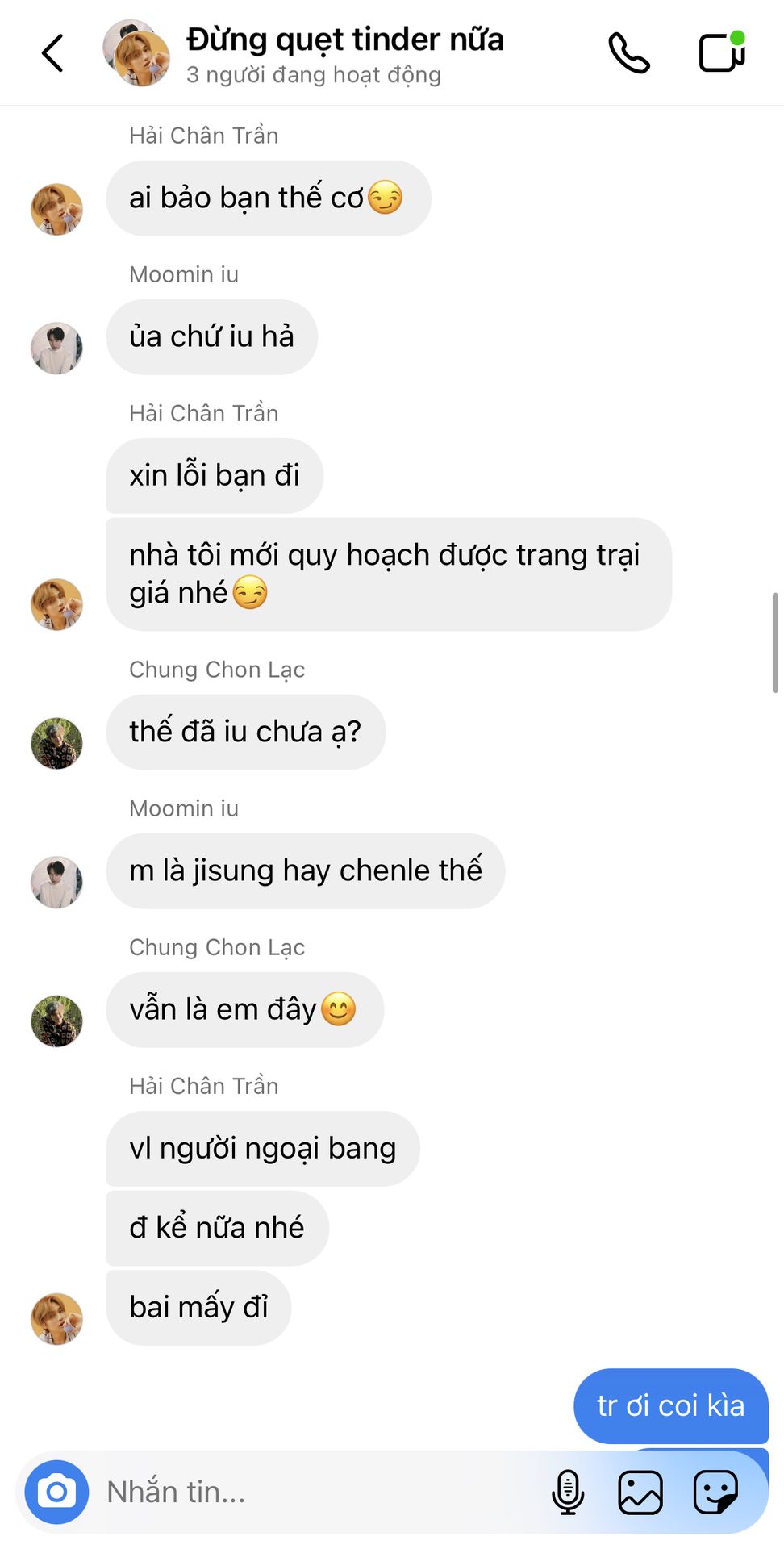Screen dimensions: 784x1549
Task: Tap Hải Chân Trần avatar beside 'ai bảo bạn thế cơ'
Action: [x=56, y=209]
